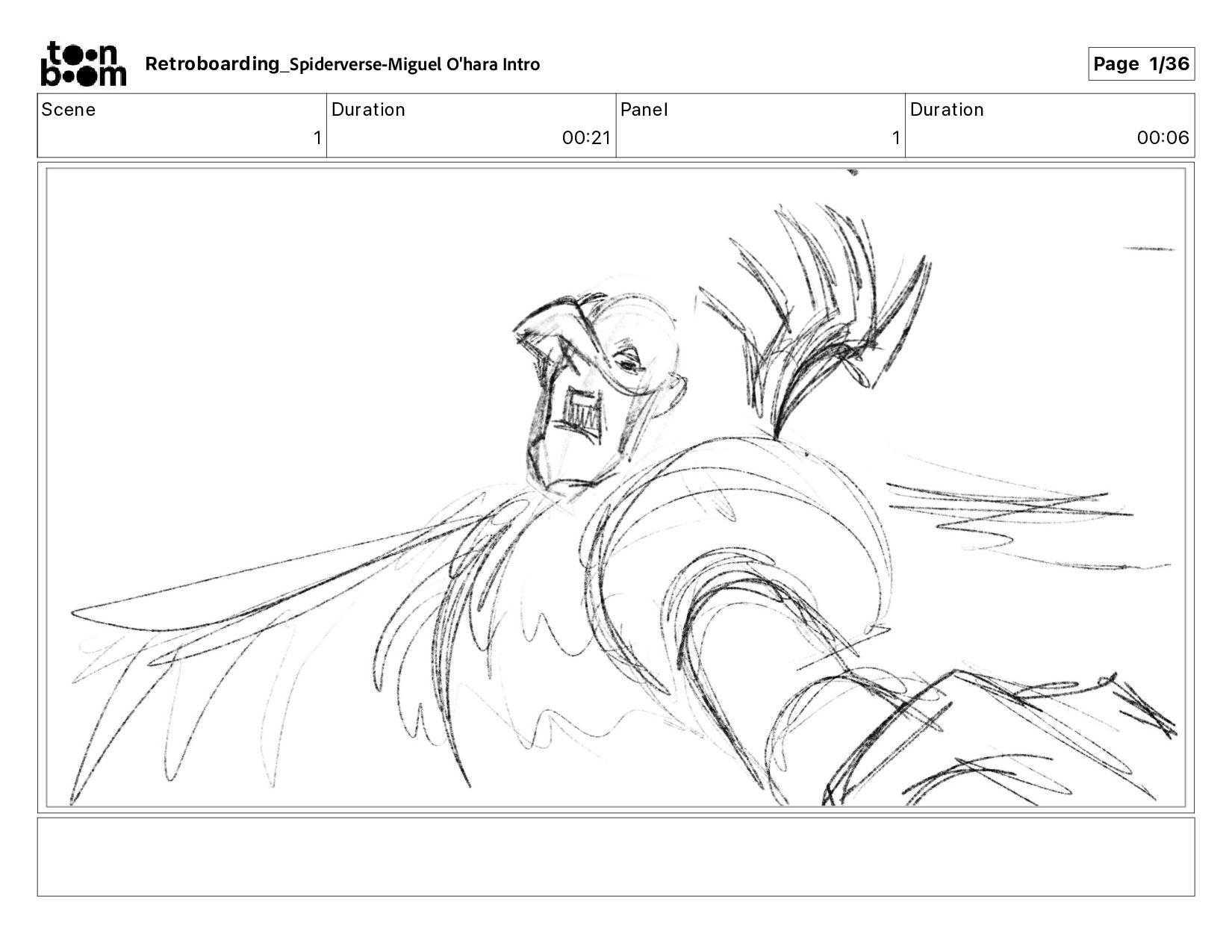Click the scene duration value 00:21

[586, 138]
